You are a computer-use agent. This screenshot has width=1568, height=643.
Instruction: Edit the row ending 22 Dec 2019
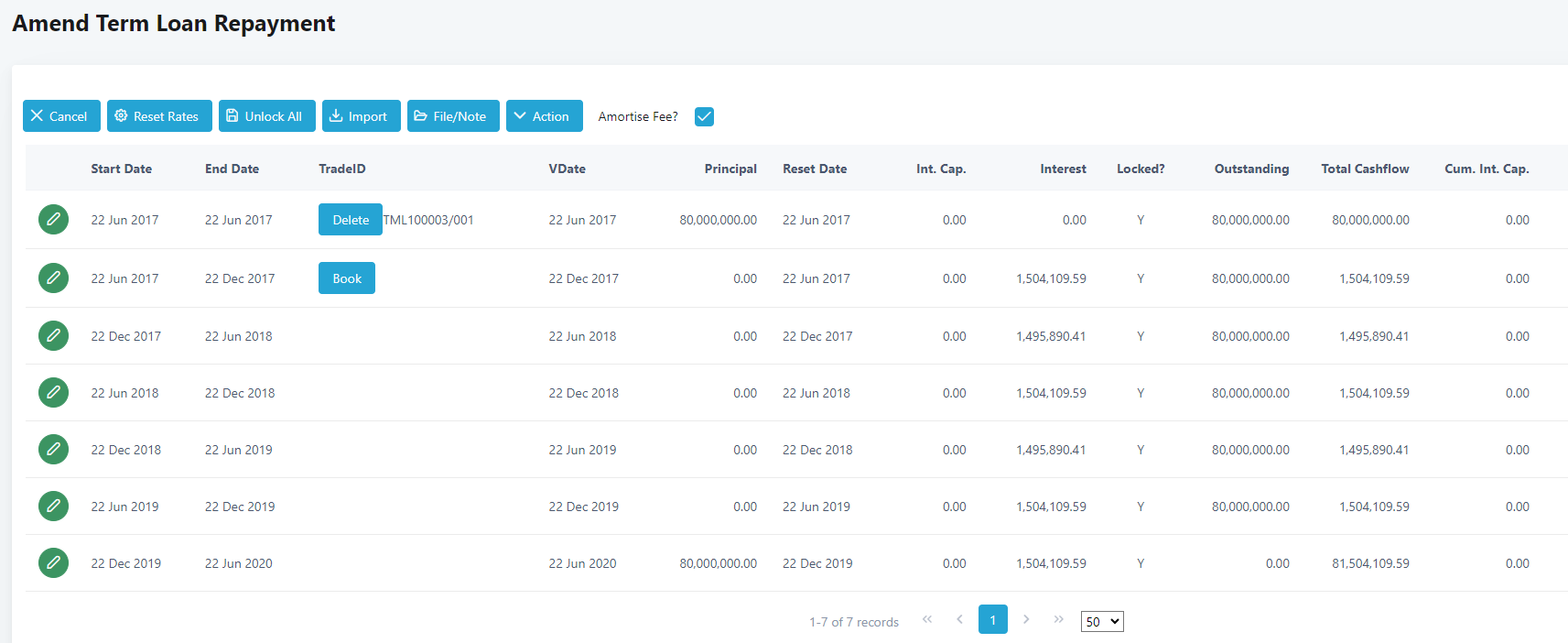click(x=53, y=507)
